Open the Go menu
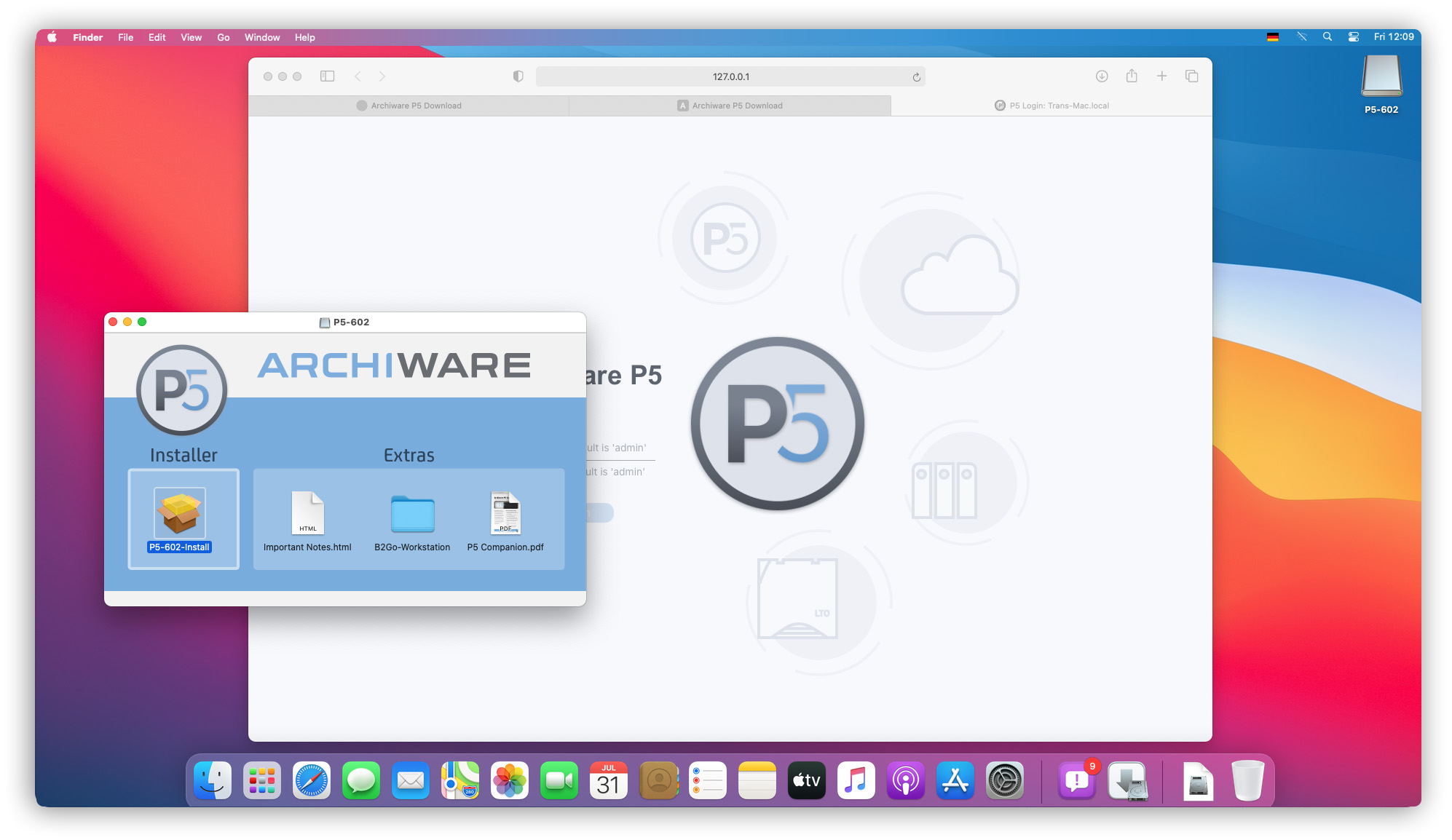This screenshot has width=1452, height=840. (x=224, y=37)
